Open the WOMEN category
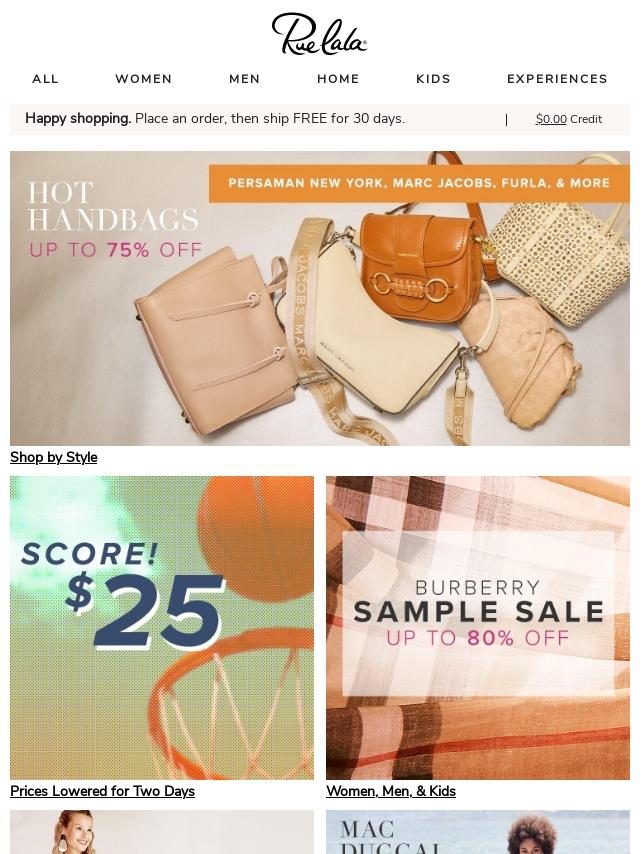This screenshot has width=640, height=854. coord(144,79)
